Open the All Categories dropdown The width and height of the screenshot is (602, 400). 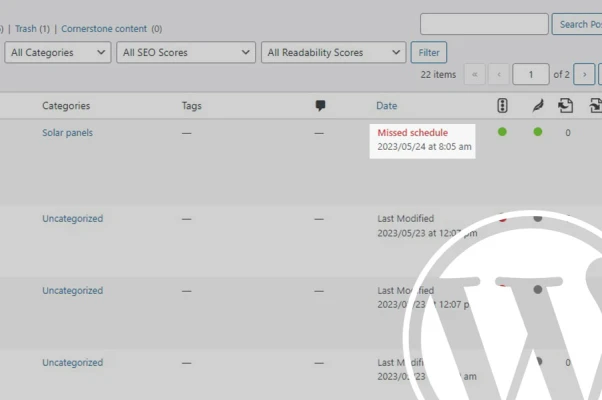tap(58, 52)
